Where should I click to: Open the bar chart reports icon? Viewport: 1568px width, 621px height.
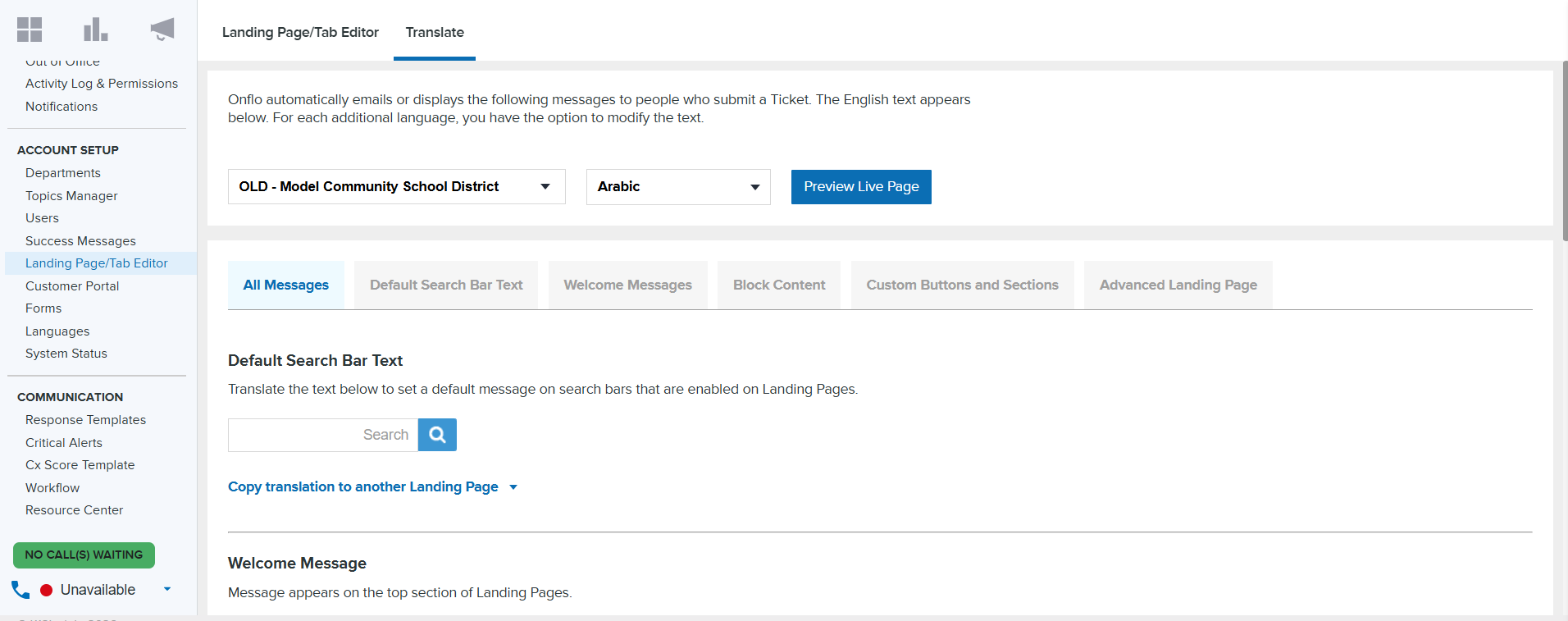click(x=95, y=30)
